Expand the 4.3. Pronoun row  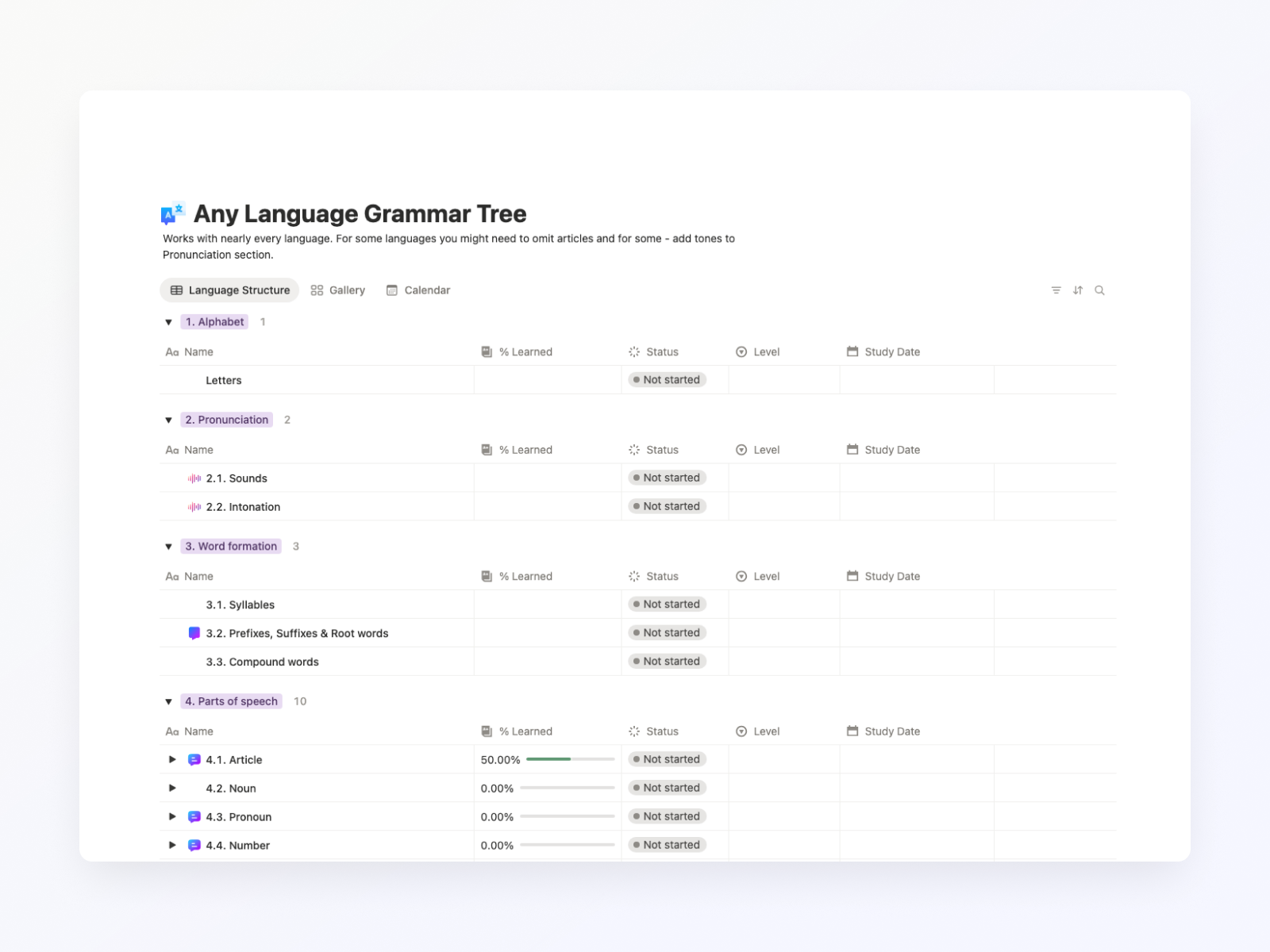click(x=172, y=817)
